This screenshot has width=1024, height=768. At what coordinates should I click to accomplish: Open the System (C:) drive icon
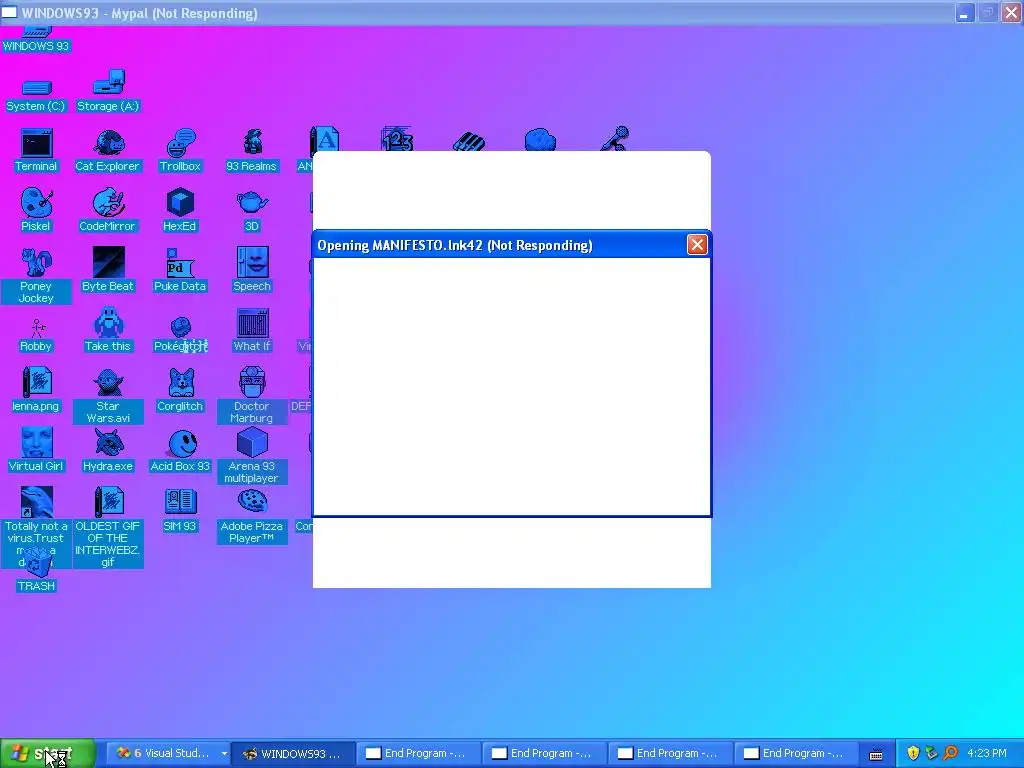tap(36, 95)
